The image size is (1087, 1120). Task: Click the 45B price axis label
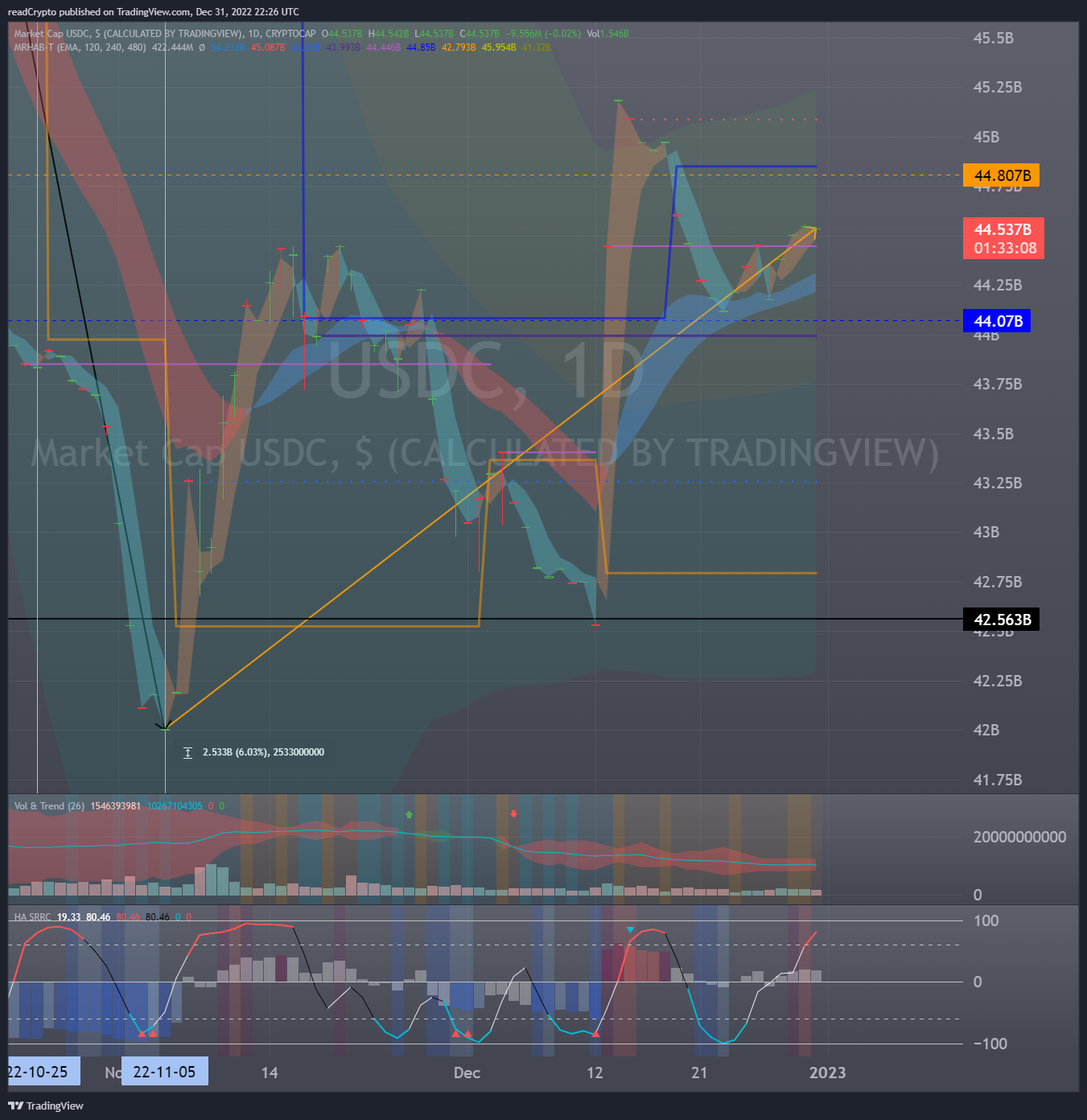pyautogui.click(x=986, y=137)
